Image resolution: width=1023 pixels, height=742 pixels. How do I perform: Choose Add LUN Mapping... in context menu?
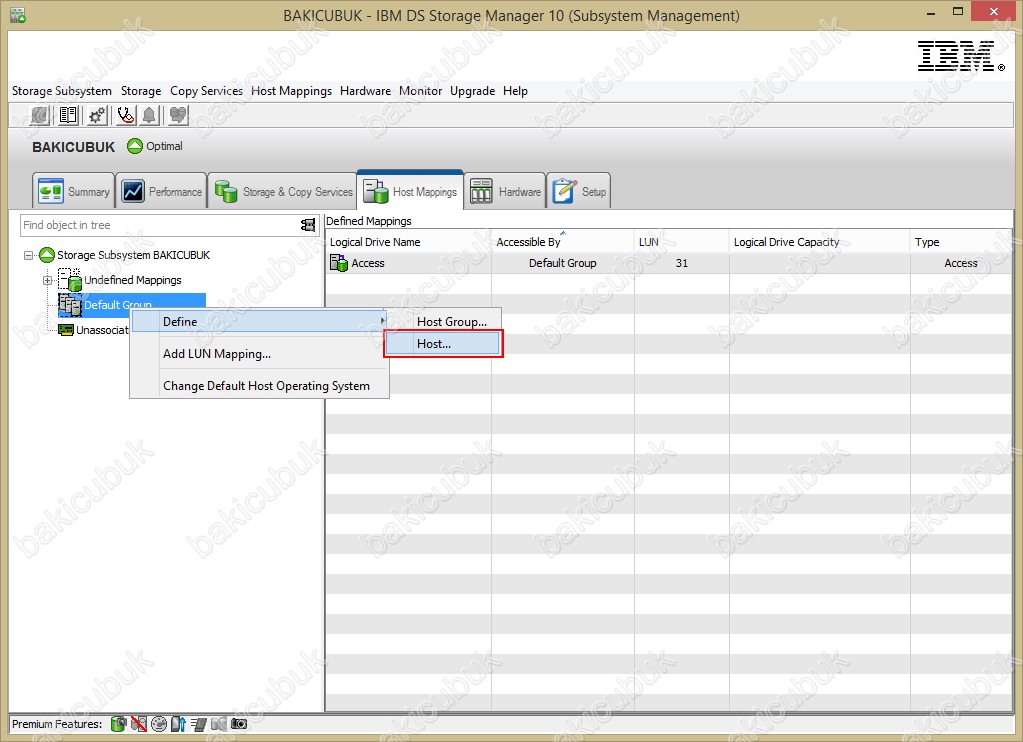[x=260, y=354]
